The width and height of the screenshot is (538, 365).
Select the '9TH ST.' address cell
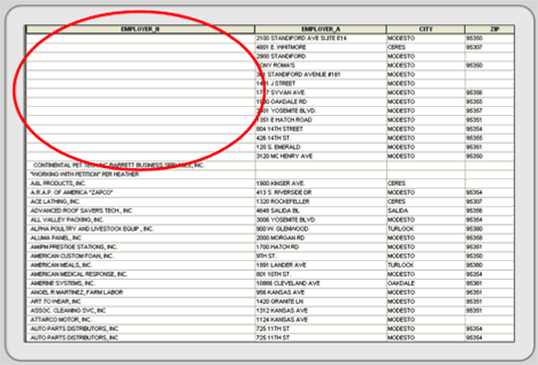point(320,257)
